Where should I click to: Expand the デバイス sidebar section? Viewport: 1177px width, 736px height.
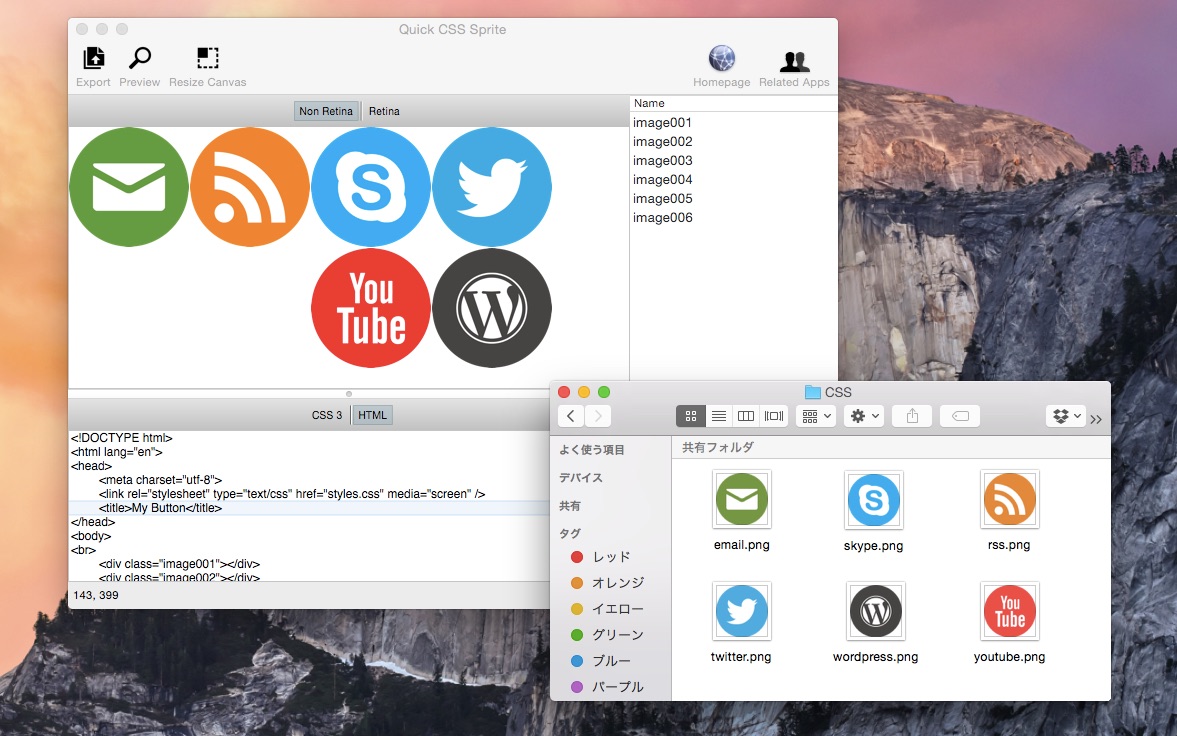tap(580, 478)
